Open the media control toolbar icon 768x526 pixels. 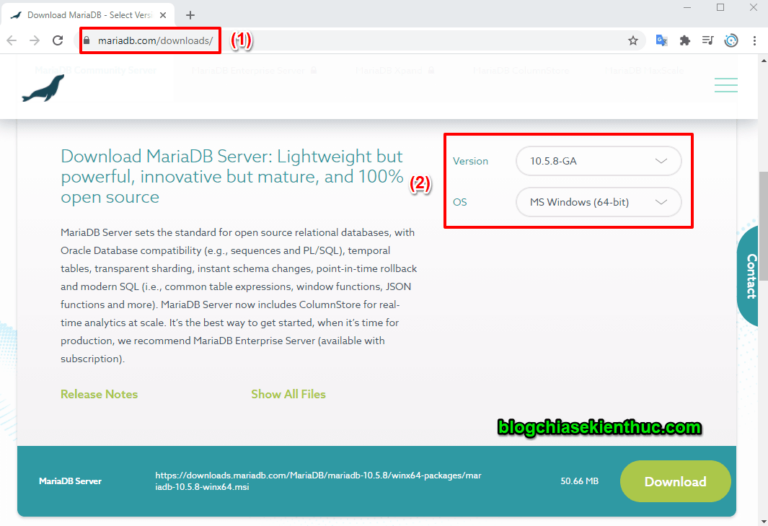[x=708, y=41]
